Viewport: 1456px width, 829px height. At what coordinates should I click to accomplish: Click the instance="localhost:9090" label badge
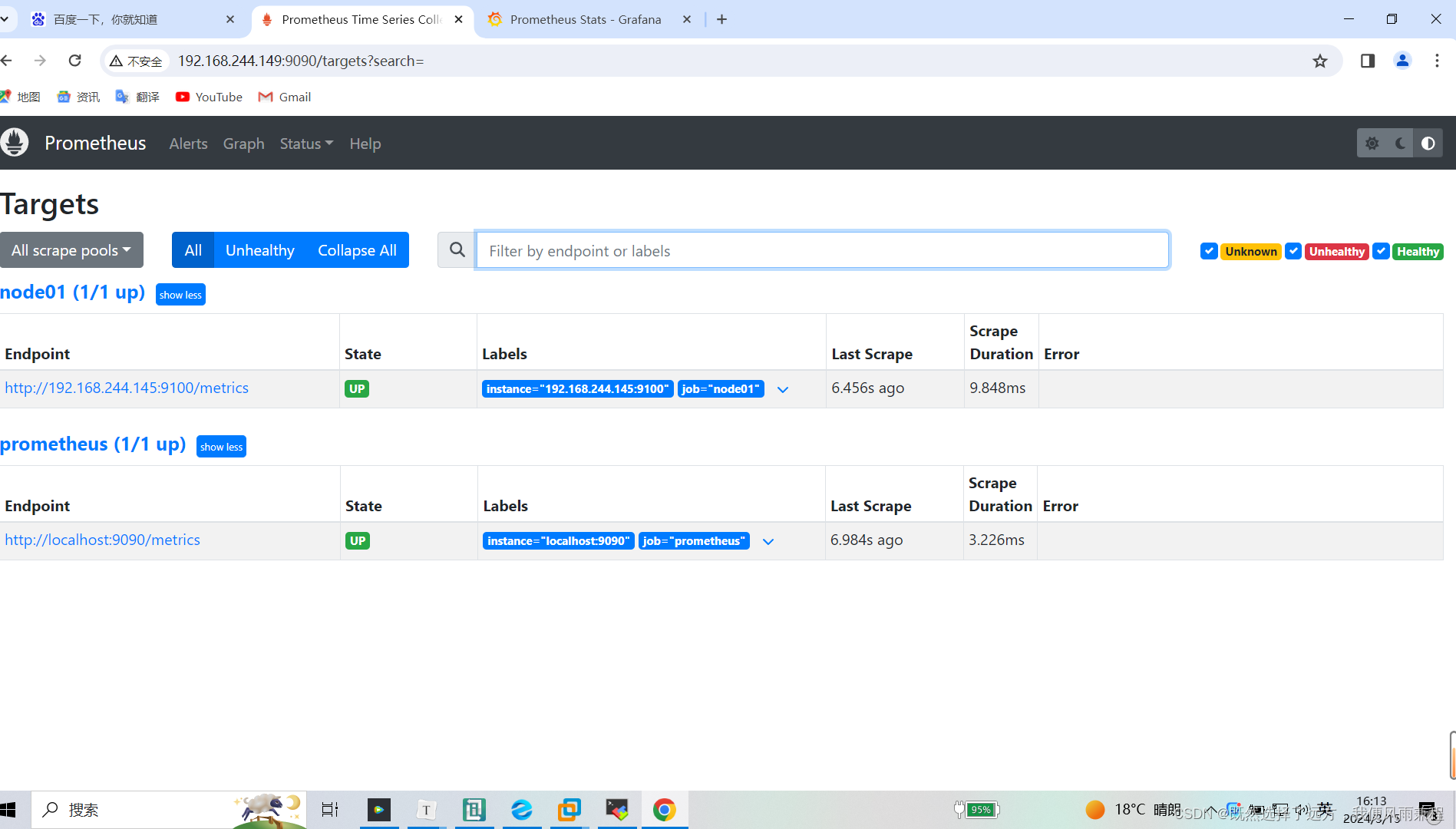tap(559, 541)
